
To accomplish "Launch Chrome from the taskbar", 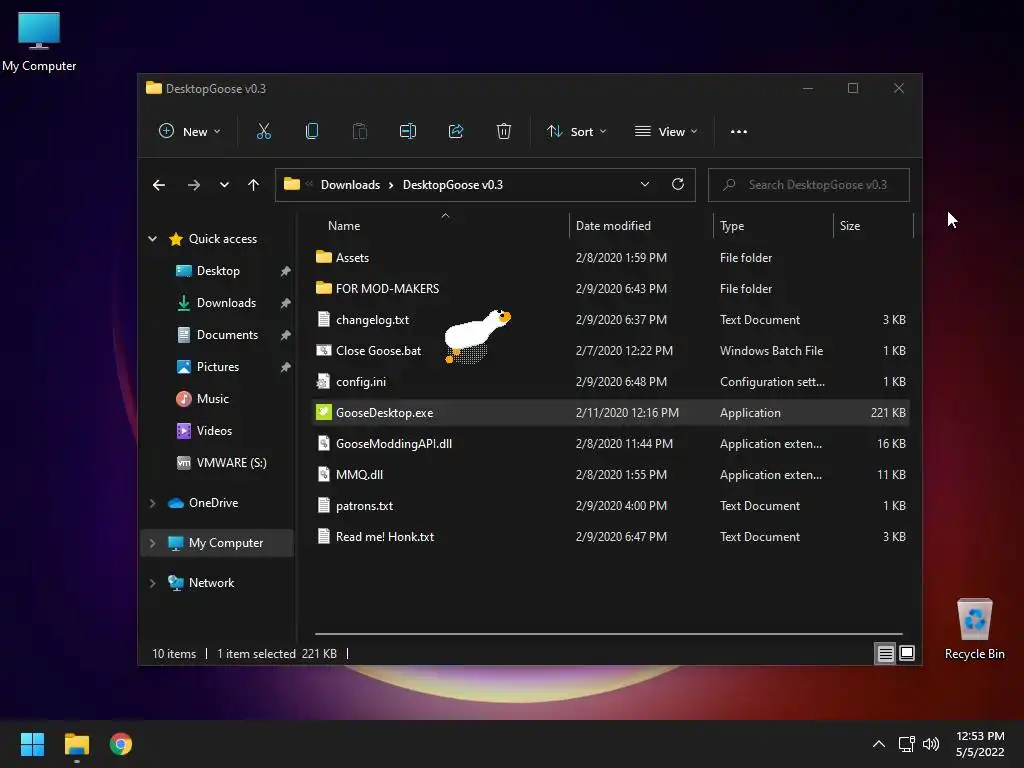I will (x=121, y=744).
